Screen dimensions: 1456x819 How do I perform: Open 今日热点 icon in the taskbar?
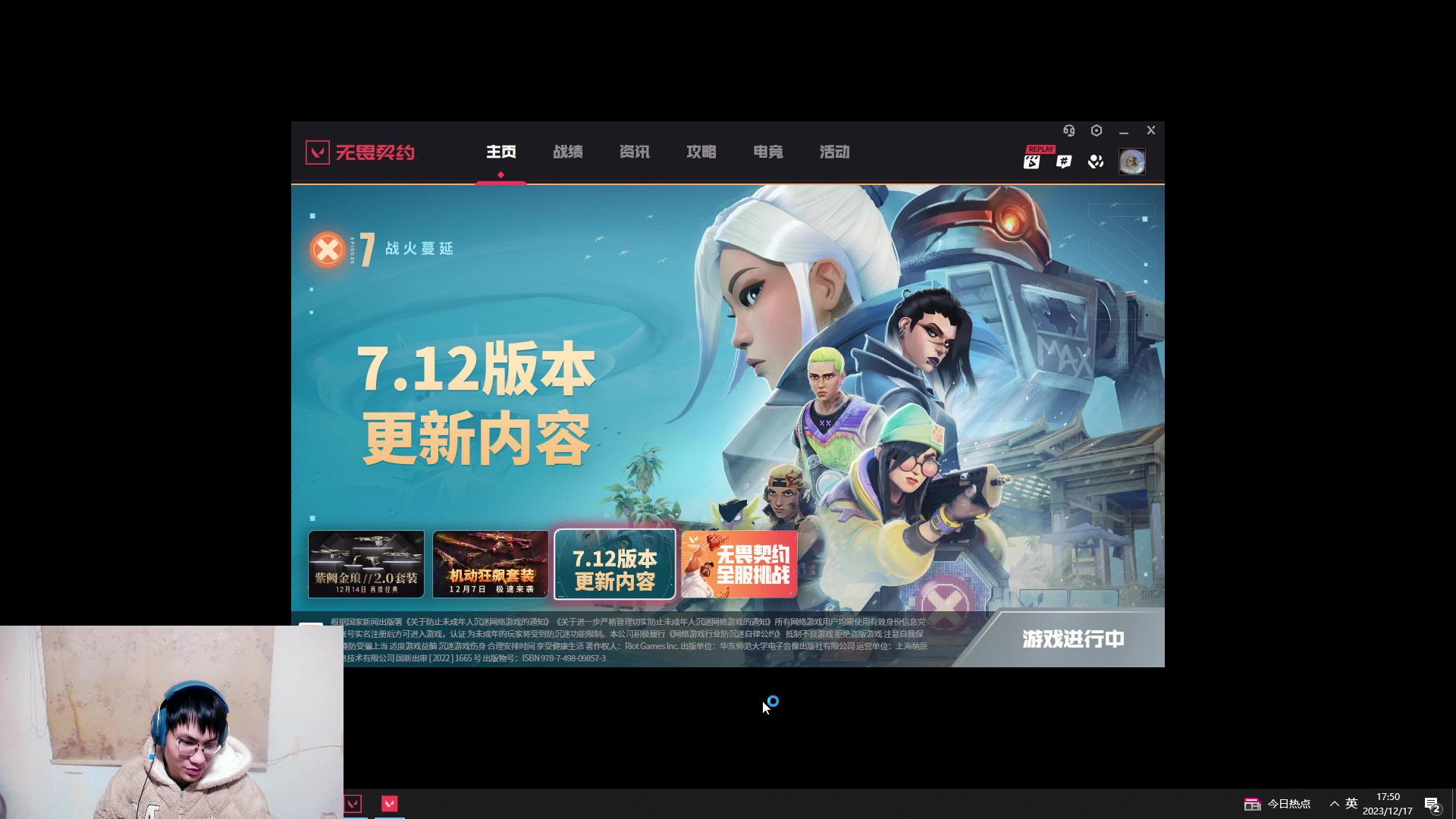(1254, 803)
